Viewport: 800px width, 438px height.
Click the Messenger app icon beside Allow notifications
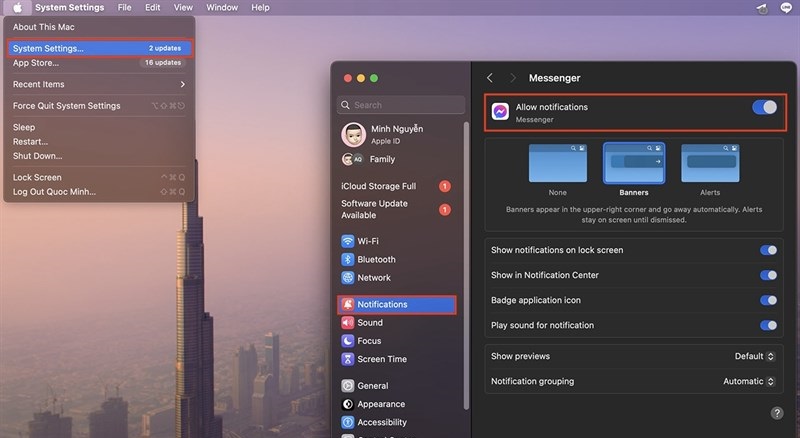pyautogui.click(x=500, y=111)
